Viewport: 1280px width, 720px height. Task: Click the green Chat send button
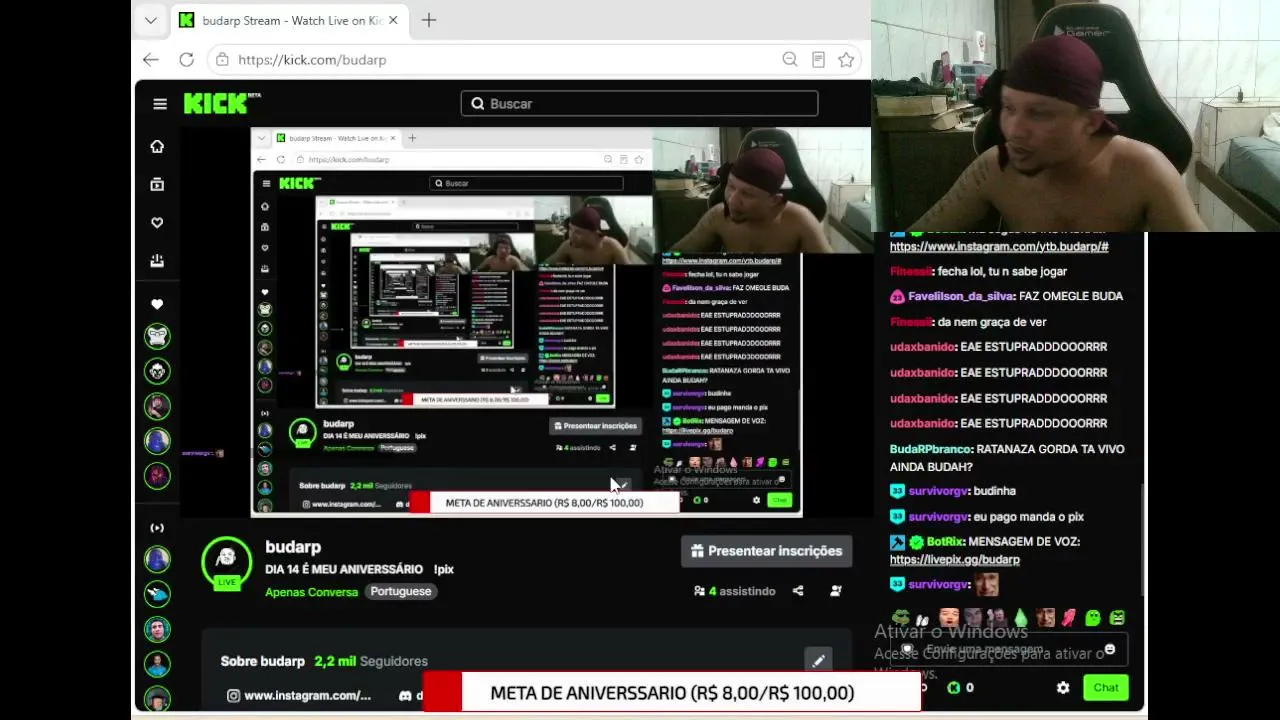pyautogui.click(x=1106, y=688)
